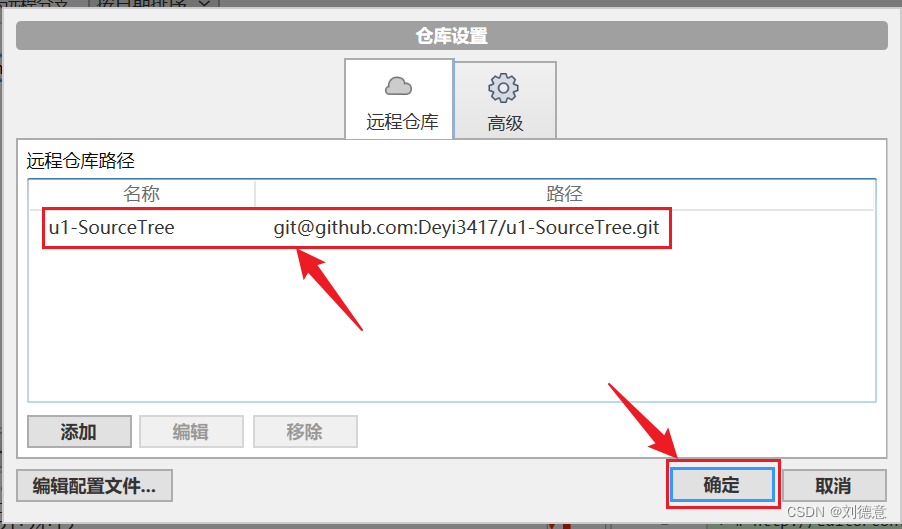Click the 添加 button to add a remote
902x529 pixels.
[79, 431]
